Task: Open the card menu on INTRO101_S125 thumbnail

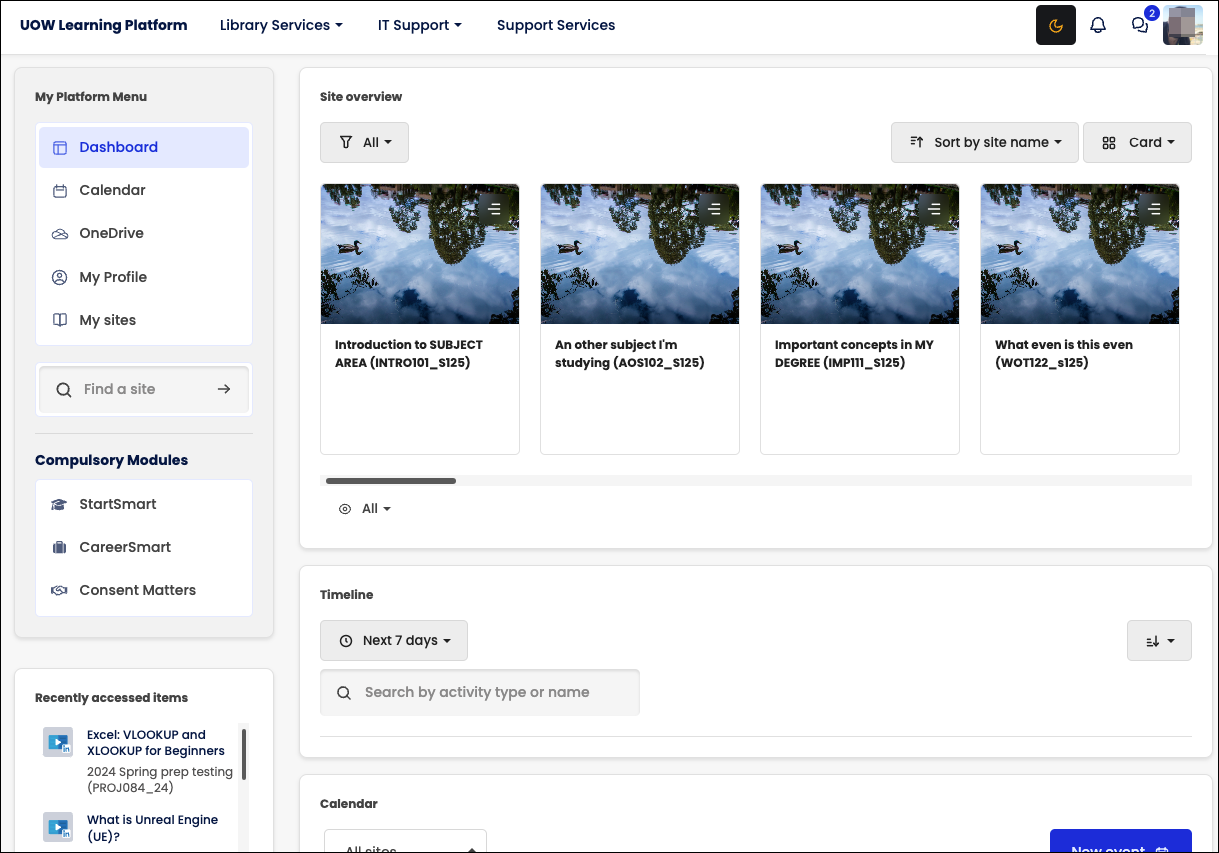Action: [493, 209]
